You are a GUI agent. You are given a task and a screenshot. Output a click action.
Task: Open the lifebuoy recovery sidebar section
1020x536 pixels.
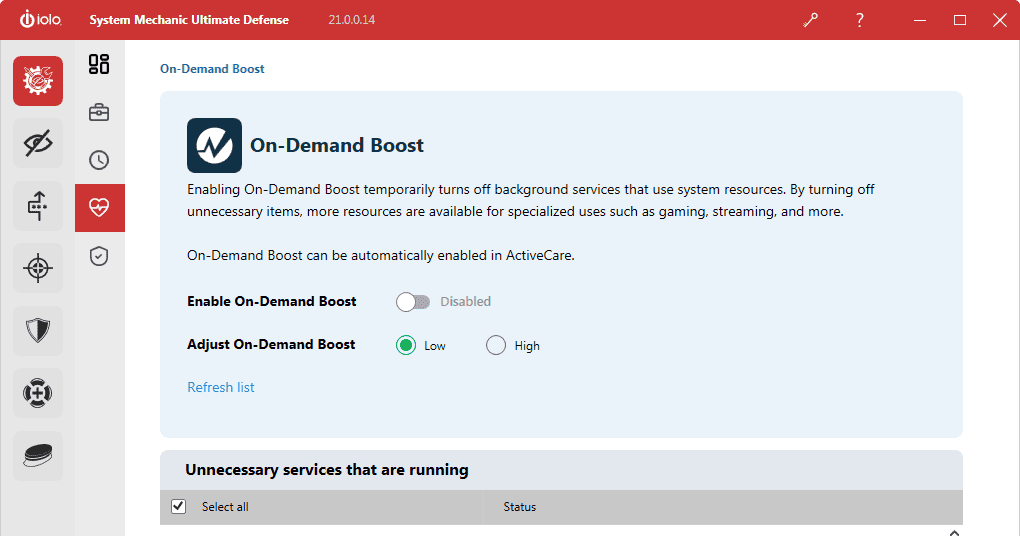[x=38, y=393]
